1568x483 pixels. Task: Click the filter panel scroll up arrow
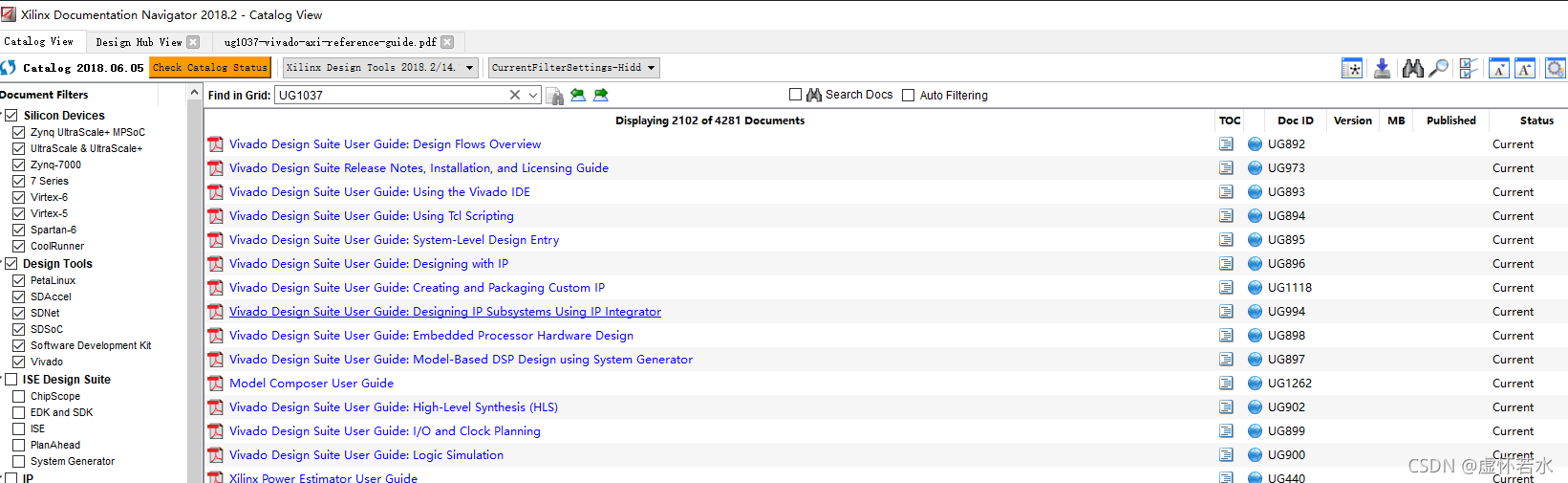pyautogui.click(x=195, y=93)
